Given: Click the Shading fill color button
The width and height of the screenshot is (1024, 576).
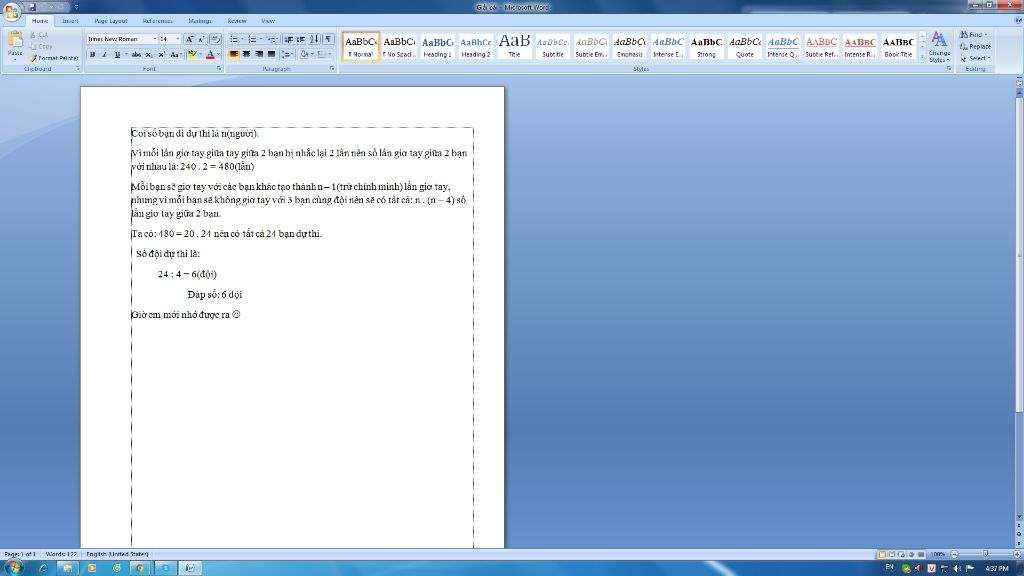Looking at the screenshot, I should pos(304,54).
